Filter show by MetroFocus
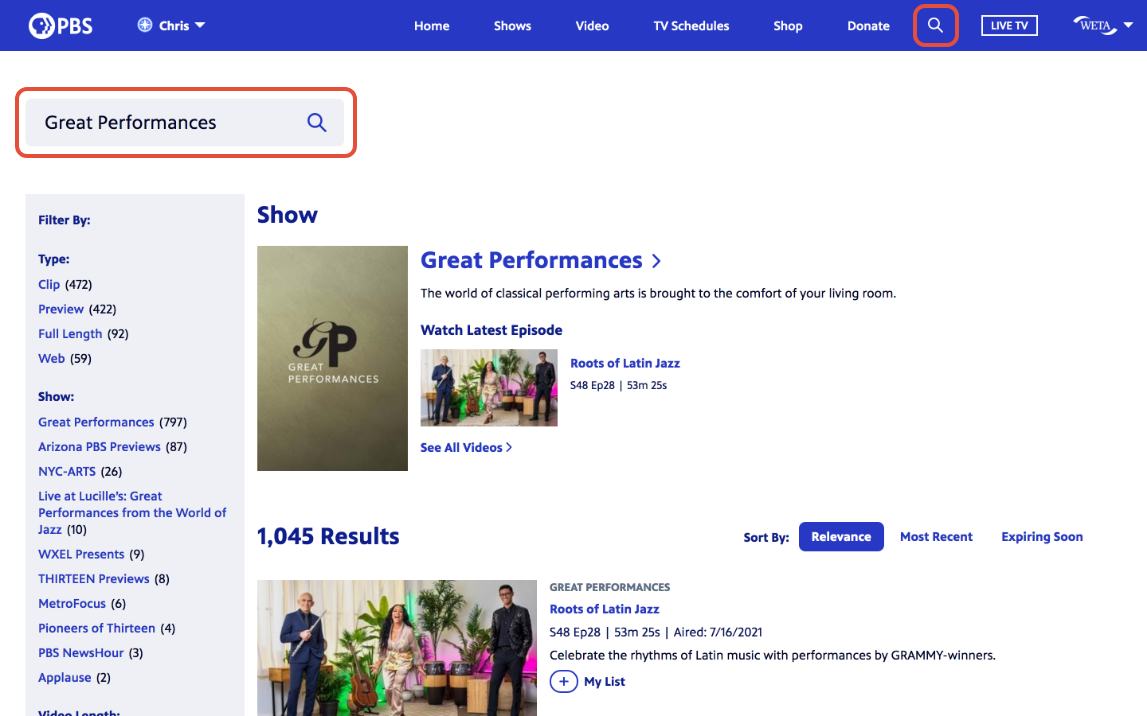Screen dimensions: 1147x716 tap(72, 603)
